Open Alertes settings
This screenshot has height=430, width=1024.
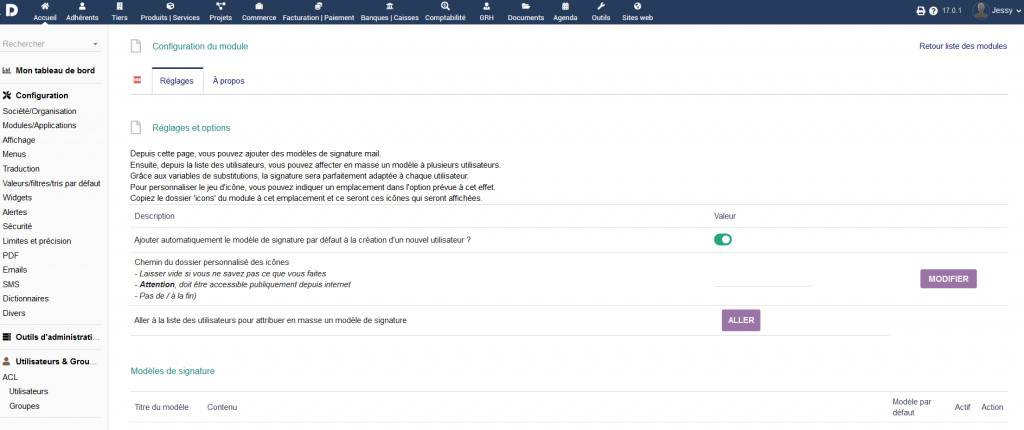coord(15,212)
